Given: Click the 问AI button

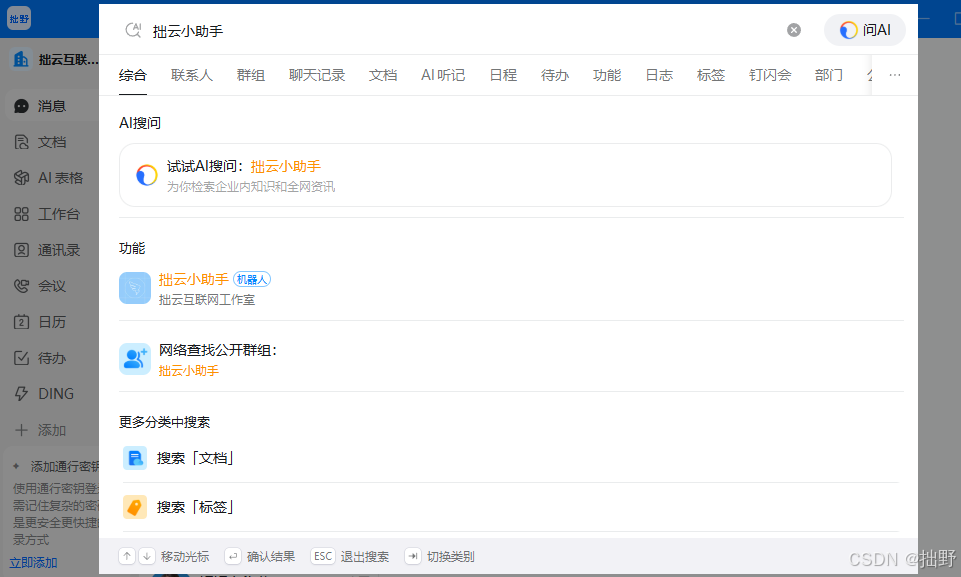Looking at the screenshot, I should pos(865,30).
